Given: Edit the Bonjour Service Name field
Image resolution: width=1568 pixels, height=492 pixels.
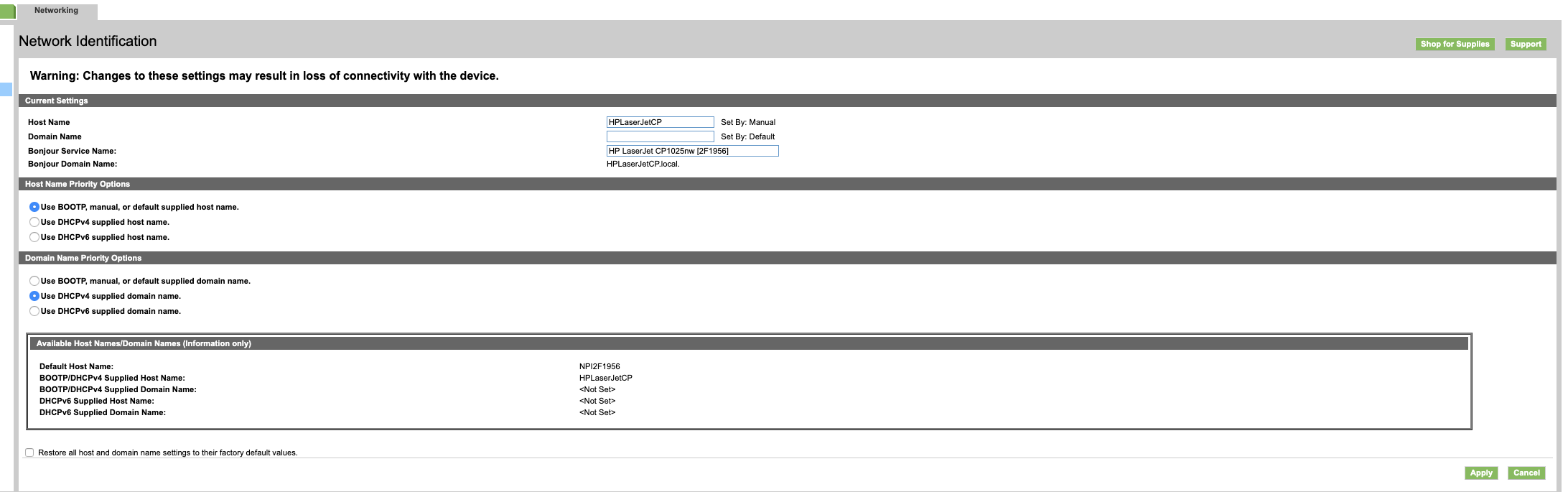Looking at the screenshot, I should [x=692, y=151].
